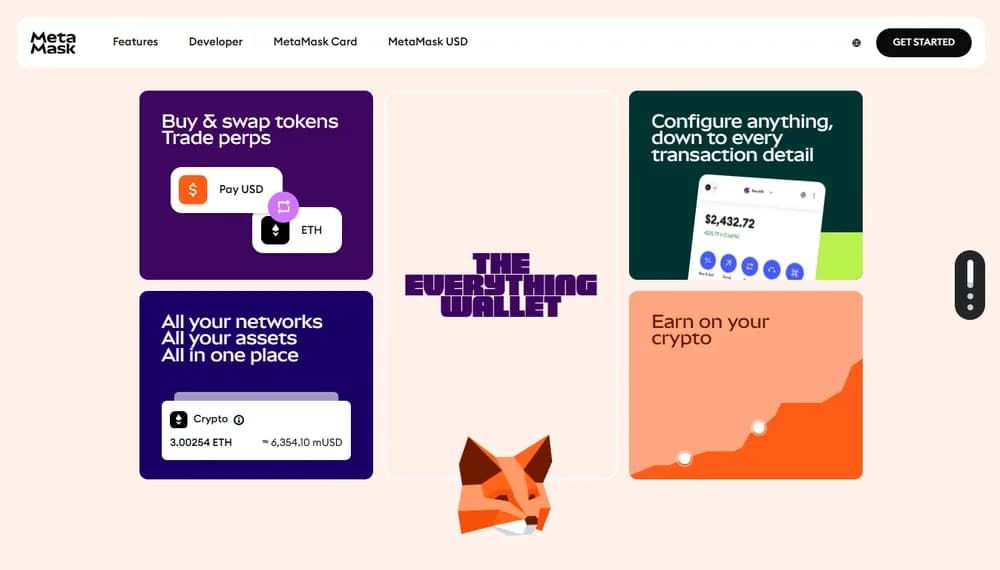Go to the MetaMask Card page
Image resolution: width=1000 pixels, height=570 pixels.
tap(315, 42)
